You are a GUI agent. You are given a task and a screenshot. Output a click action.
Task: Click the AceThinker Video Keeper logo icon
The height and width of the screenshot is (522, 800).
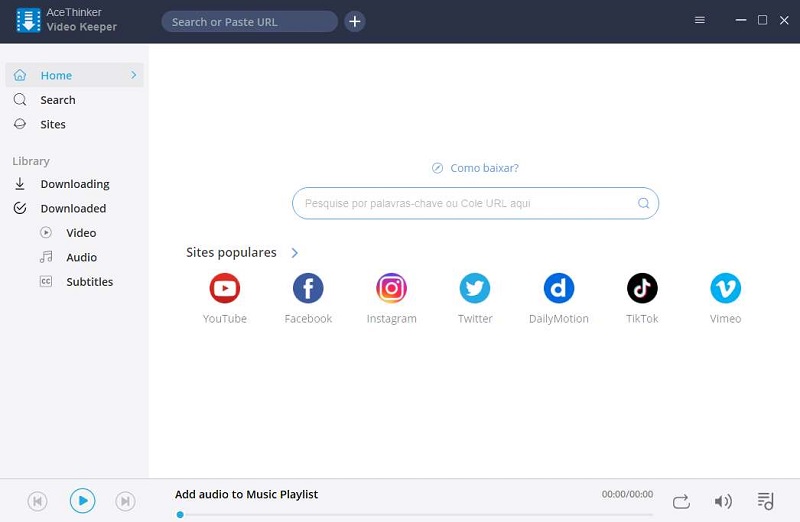click(x=28, y=20)
